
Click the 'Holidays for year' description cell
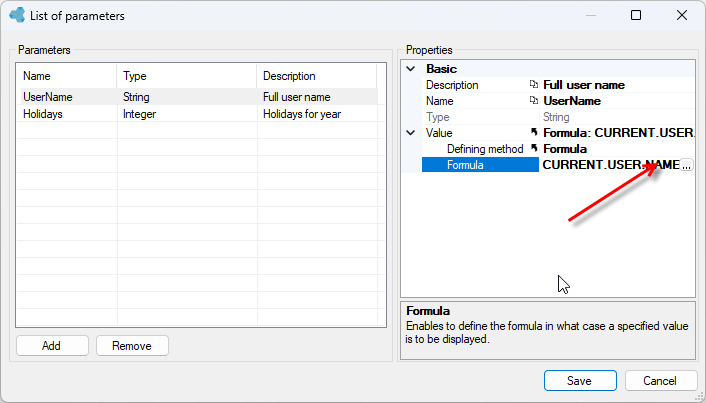[x=317, y=114]
